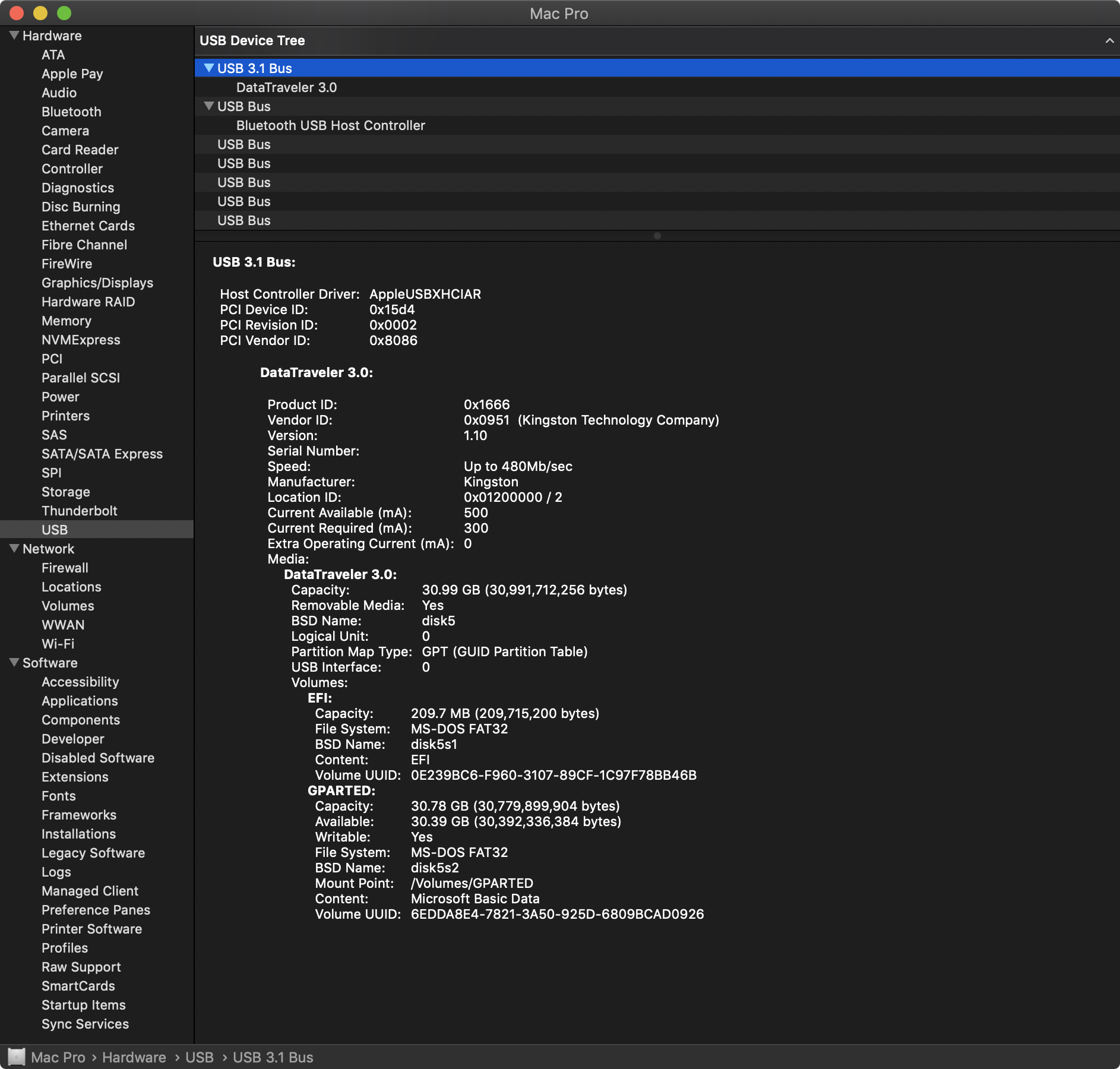This screenshot has height=1069, width=1120.
Task: Show Graphics/Displays information
Action: click(97, 283)
